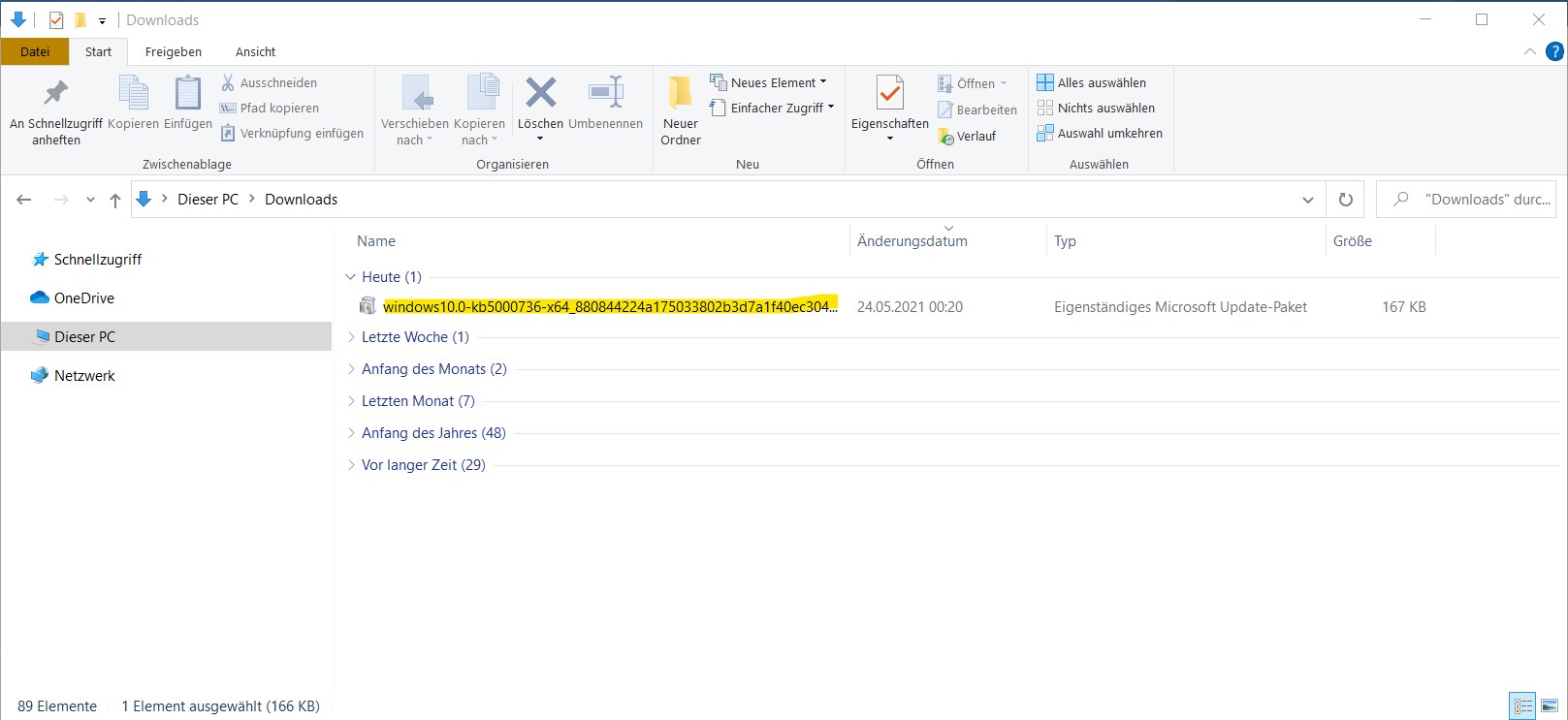
Task: Collapse the Heute (1) group
Action: [x=350, y=276]
